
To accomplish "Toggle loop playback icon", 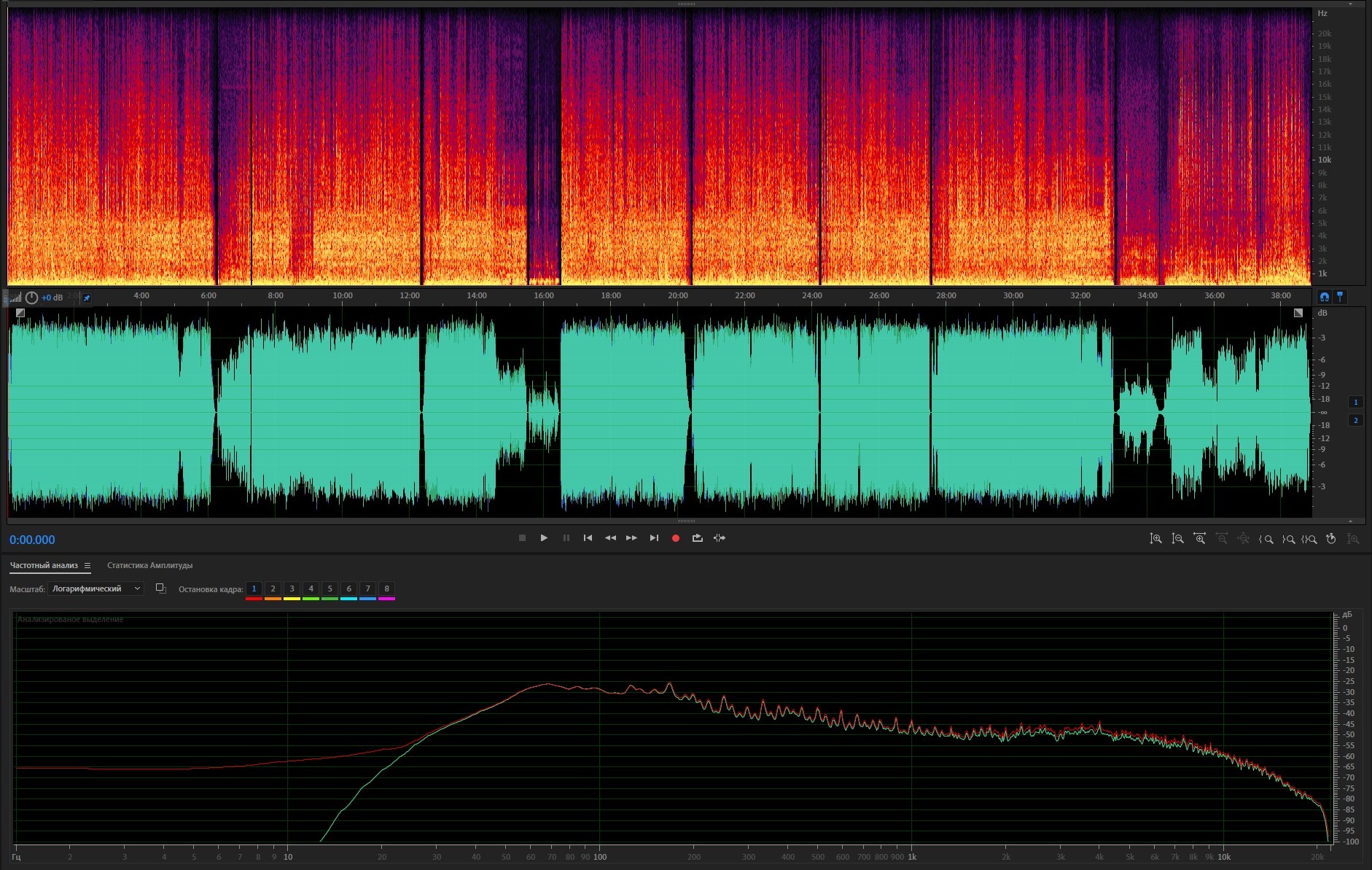I will coord(697,538).
